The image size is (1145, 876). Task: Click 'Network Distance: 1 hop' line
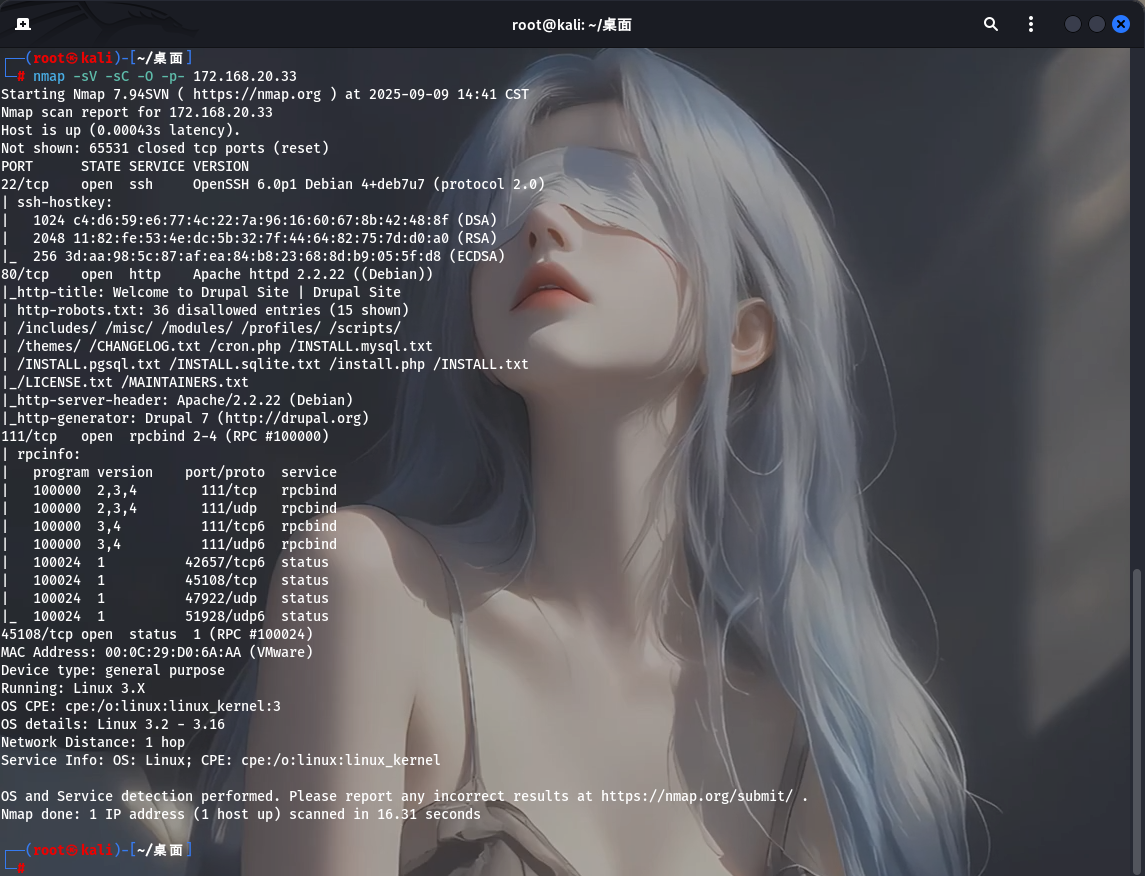pos(93,742)
